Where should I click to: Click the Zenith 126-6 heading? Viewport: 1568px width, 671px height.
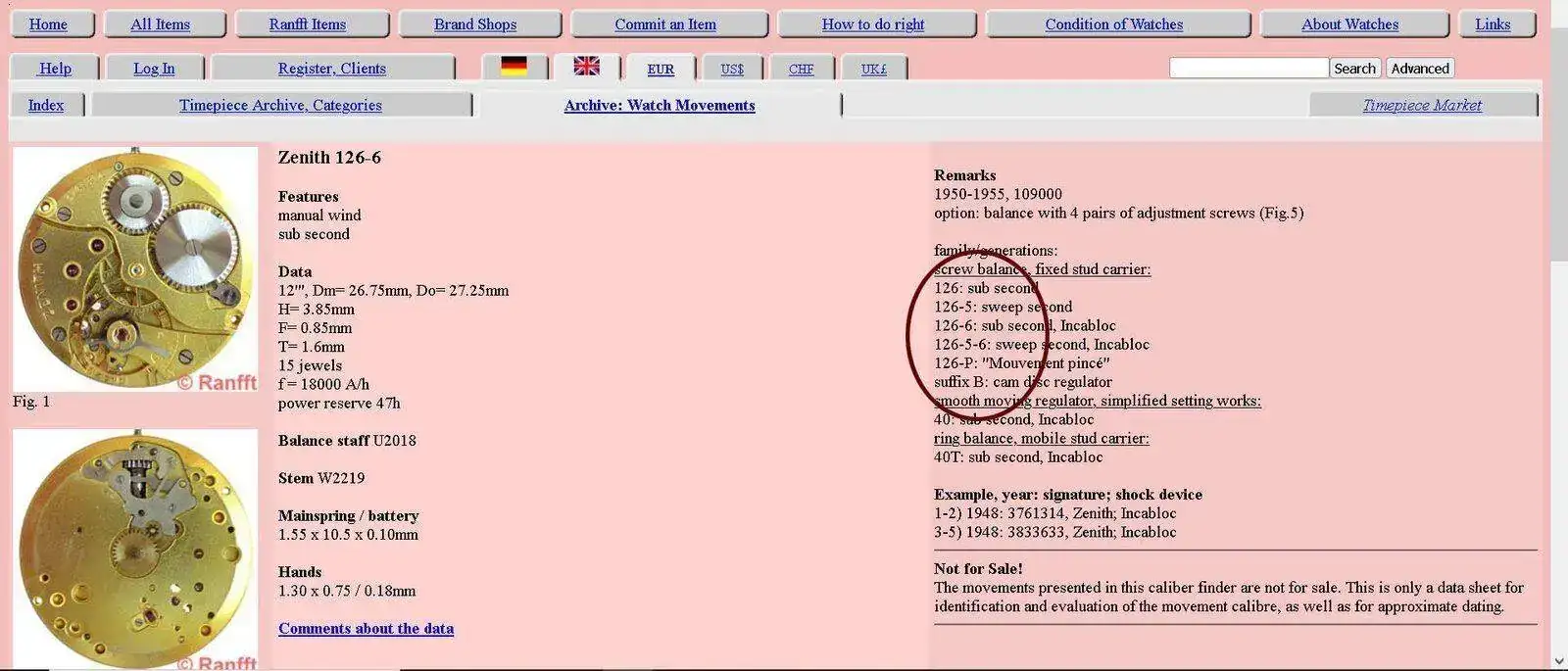(329, 157)
